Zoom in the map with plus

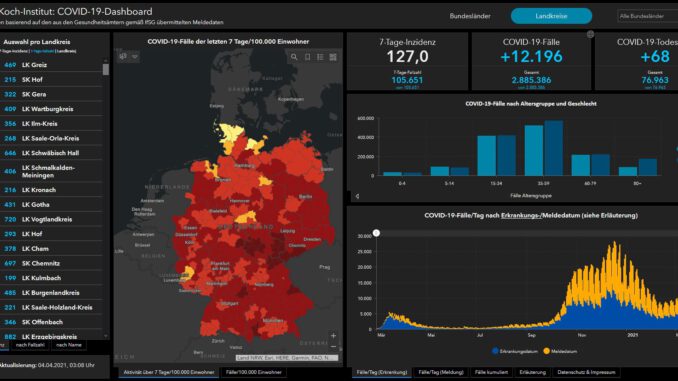(333, 336)
